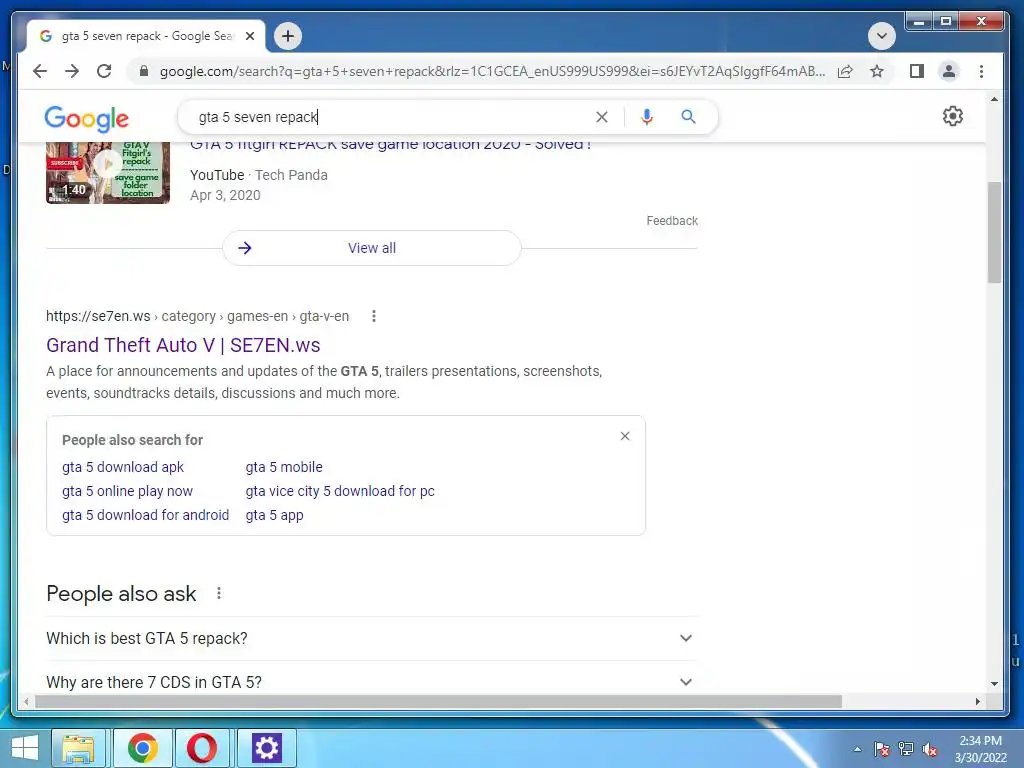
Task: Search for gta 5 app
Action: point(274,515)
